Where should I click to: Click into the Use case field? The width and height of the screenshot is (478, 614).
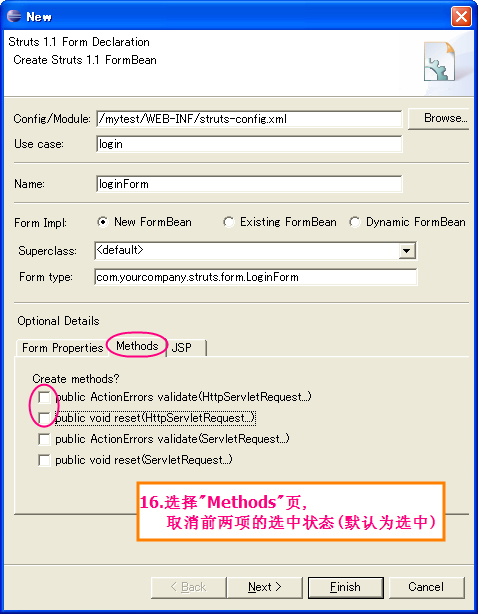click(249, 144)
